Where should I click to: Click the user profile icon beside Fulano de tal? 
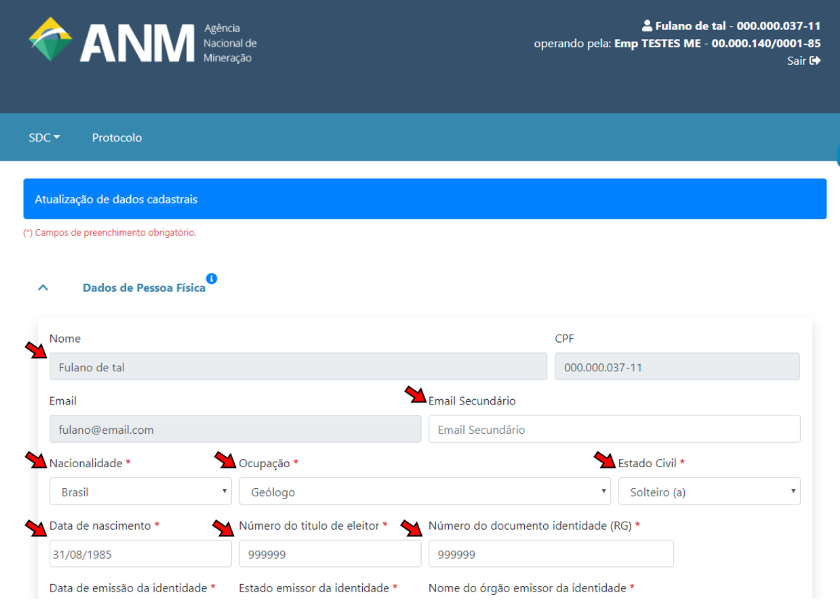[647, 25]
